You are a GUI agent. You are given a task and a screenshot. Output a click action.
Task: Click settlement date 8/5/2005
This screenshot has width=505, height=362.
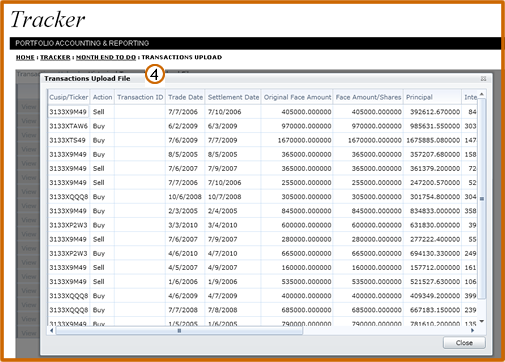pyautogui.click(x=223, y=154)
